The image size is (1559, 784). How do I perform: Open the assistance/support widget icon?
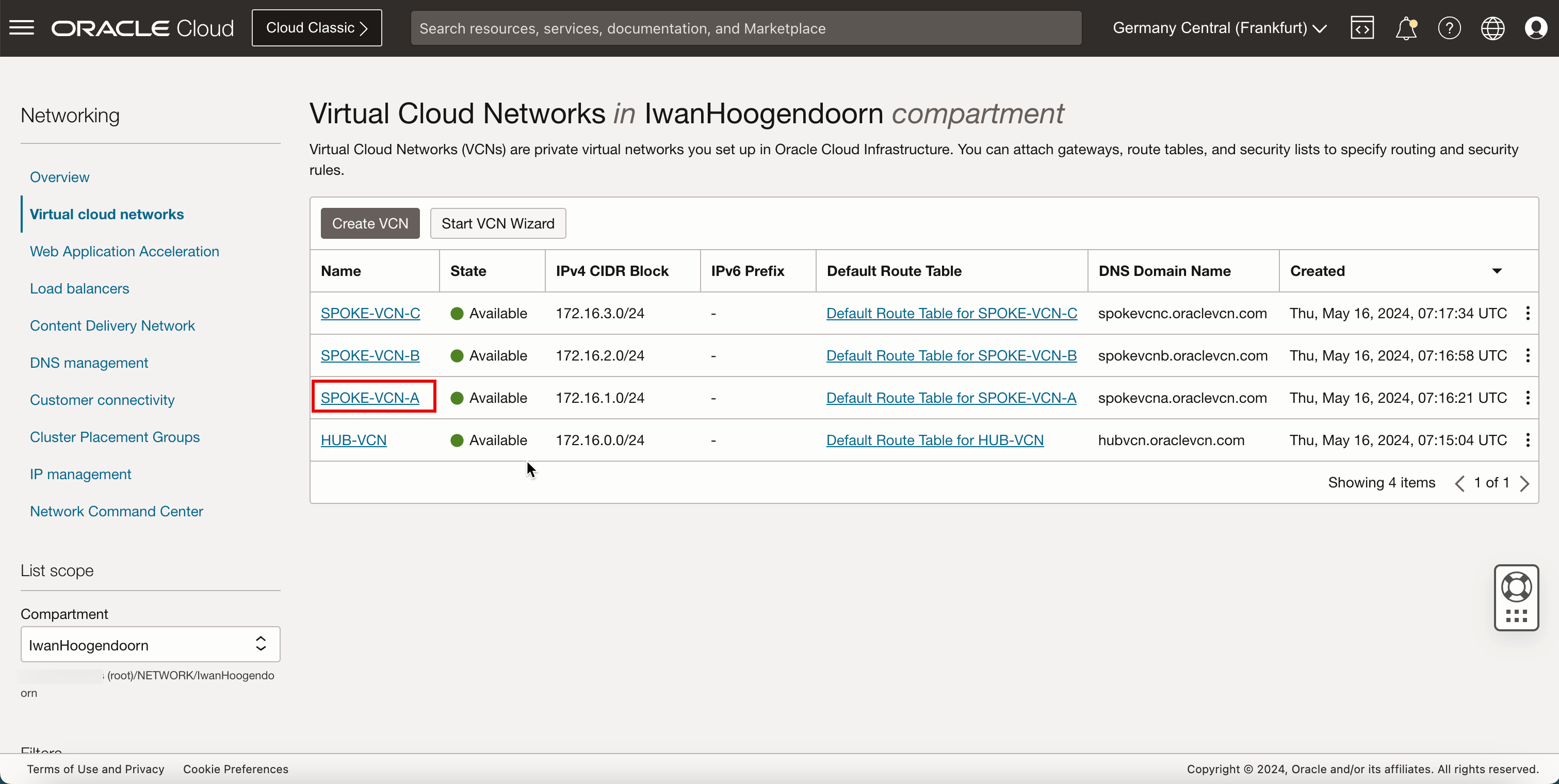1516,596
